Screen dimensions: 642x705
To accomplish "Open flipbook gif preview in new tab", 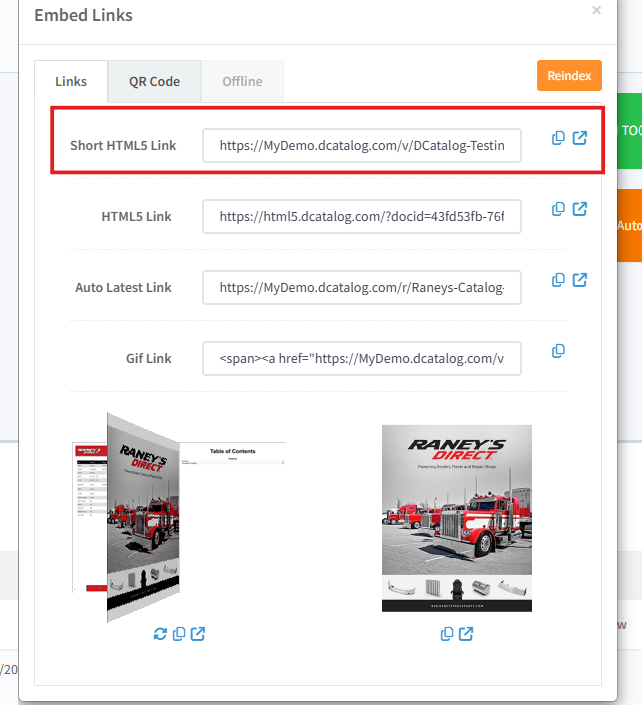I will 198,634.
